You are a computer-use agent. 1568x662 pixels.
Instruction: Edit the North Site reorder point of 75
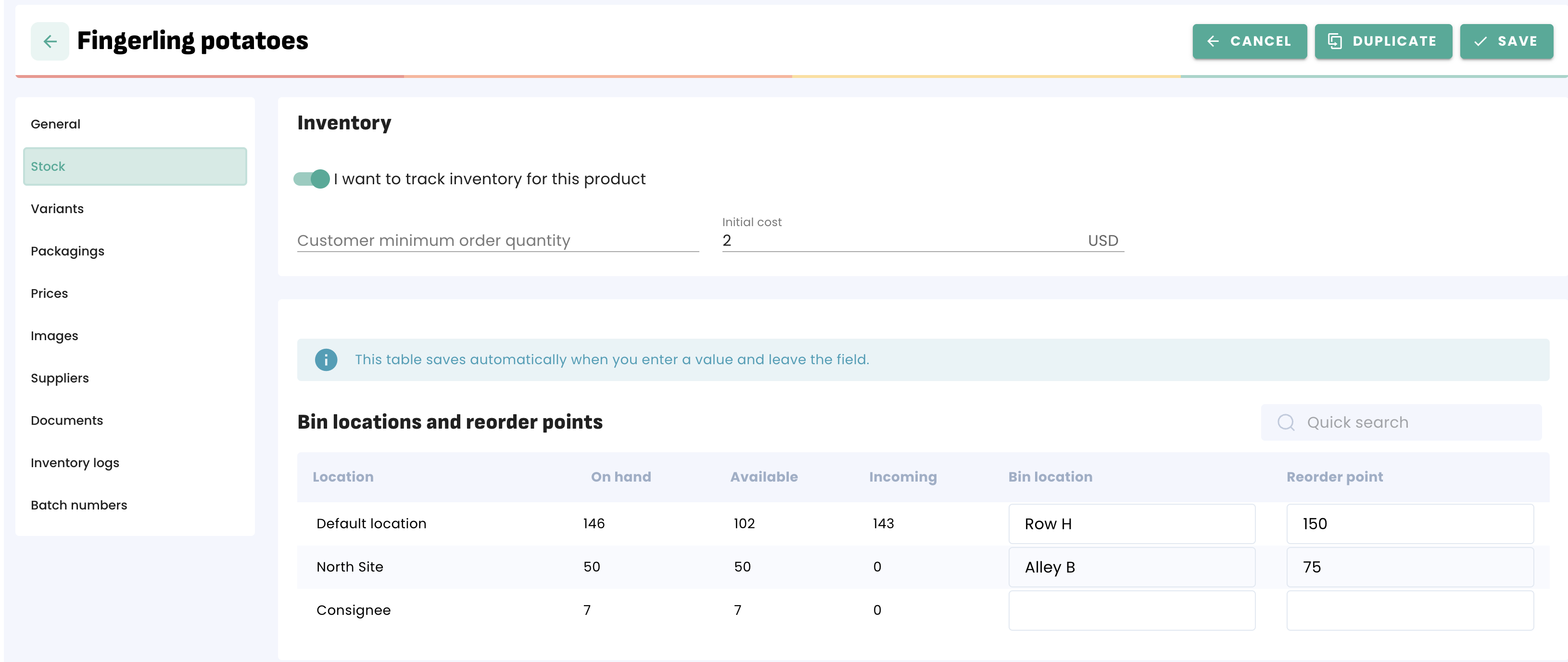(1409, 567)
